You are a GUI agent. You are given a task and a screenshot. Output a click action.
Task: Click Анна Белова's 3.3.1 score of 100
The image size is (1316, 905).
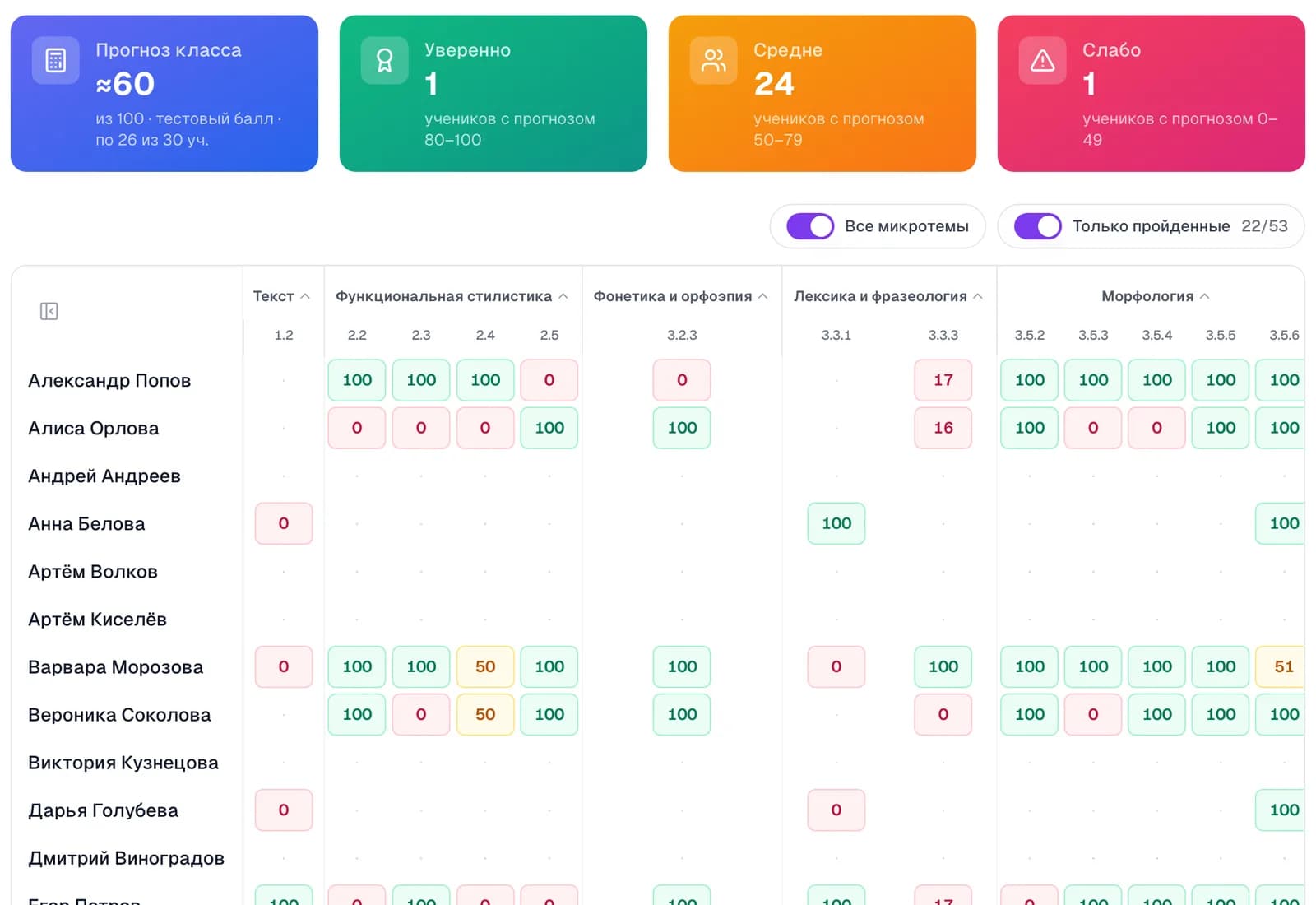(836, 523)
